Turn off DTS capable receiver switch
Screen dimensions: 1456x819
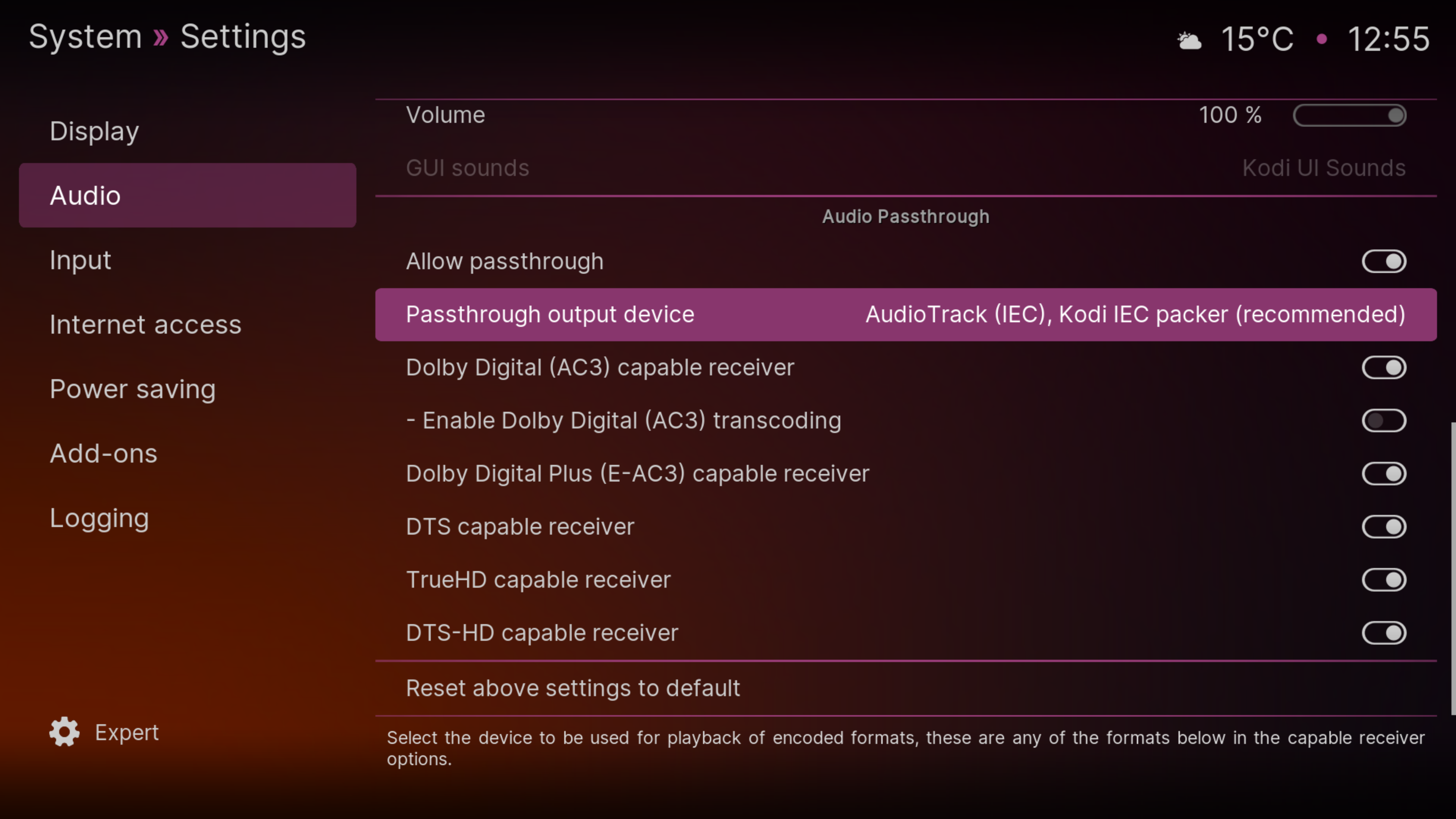coord(1384,527)
